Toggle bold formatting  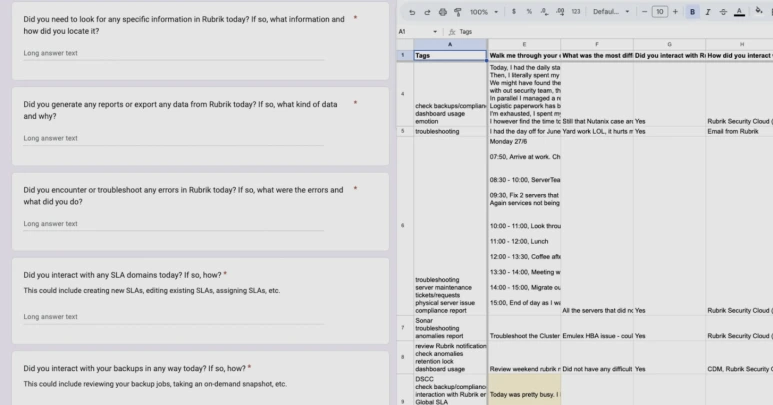[x=692, y=12]
